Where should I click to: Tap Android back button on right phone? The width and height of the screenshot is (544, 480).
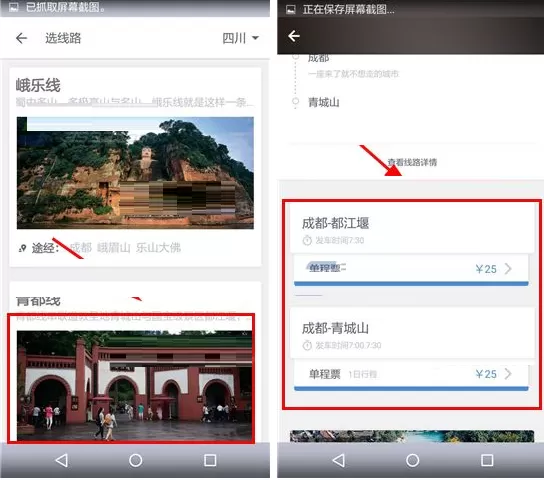click(339, 461)
